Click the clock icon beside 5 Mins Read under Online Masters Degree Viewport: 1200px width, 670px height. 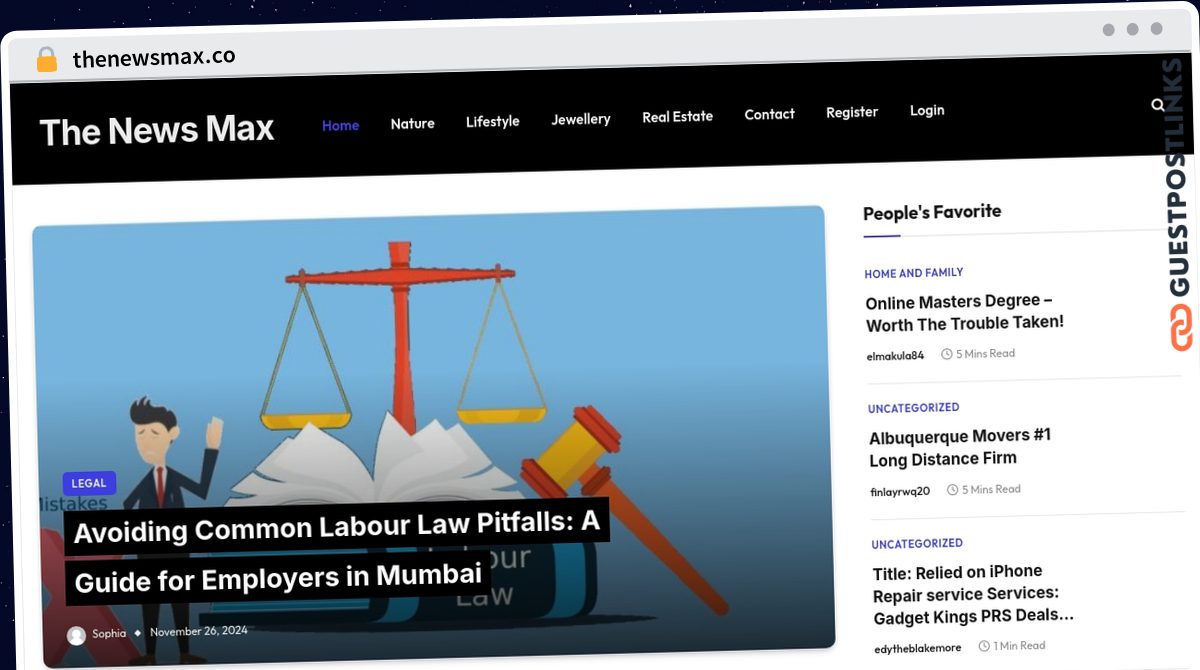tap(946, 354)
